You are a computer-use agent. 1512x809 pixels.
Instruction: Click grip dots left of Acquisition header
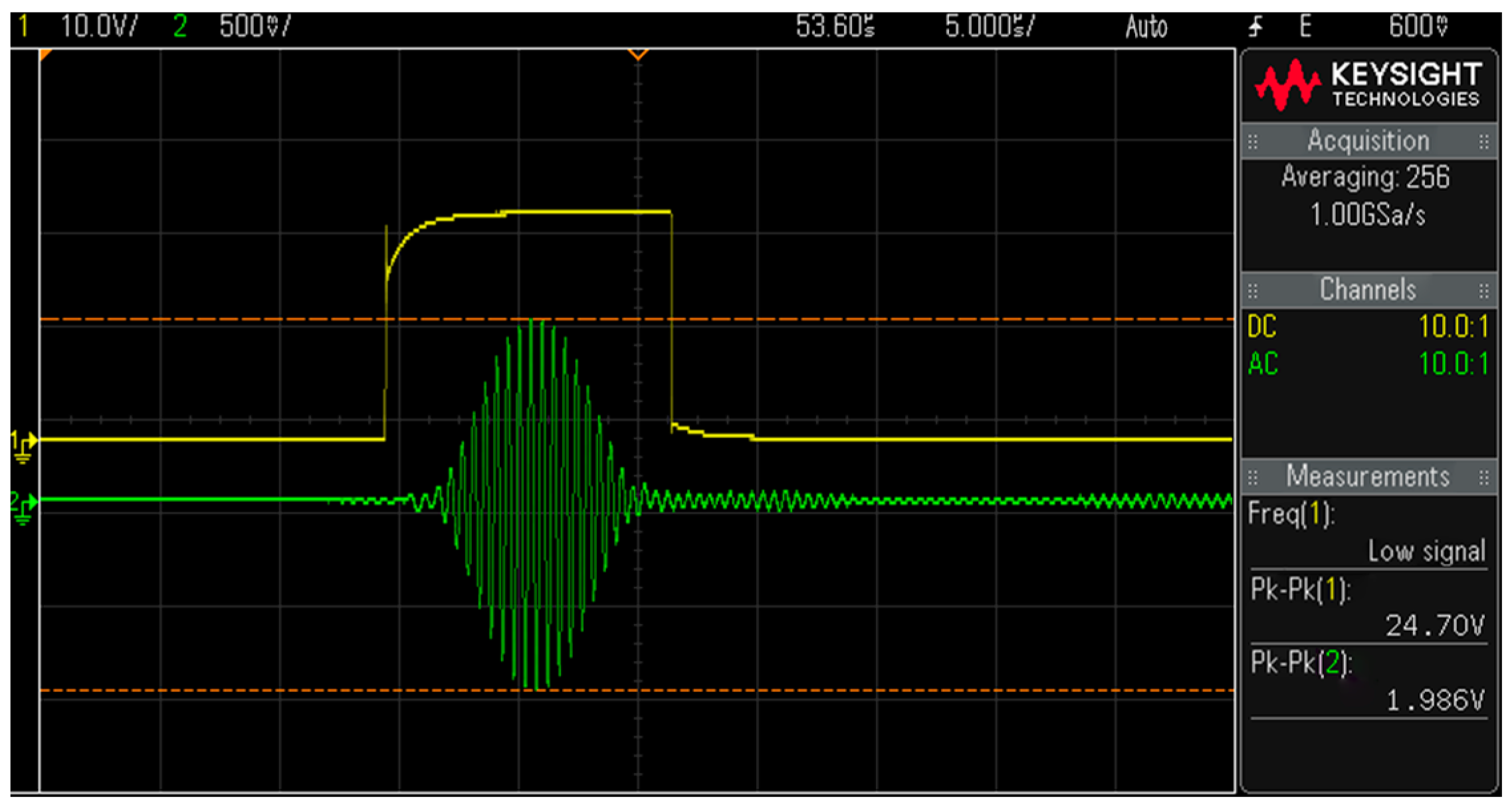coord(1253,142)
